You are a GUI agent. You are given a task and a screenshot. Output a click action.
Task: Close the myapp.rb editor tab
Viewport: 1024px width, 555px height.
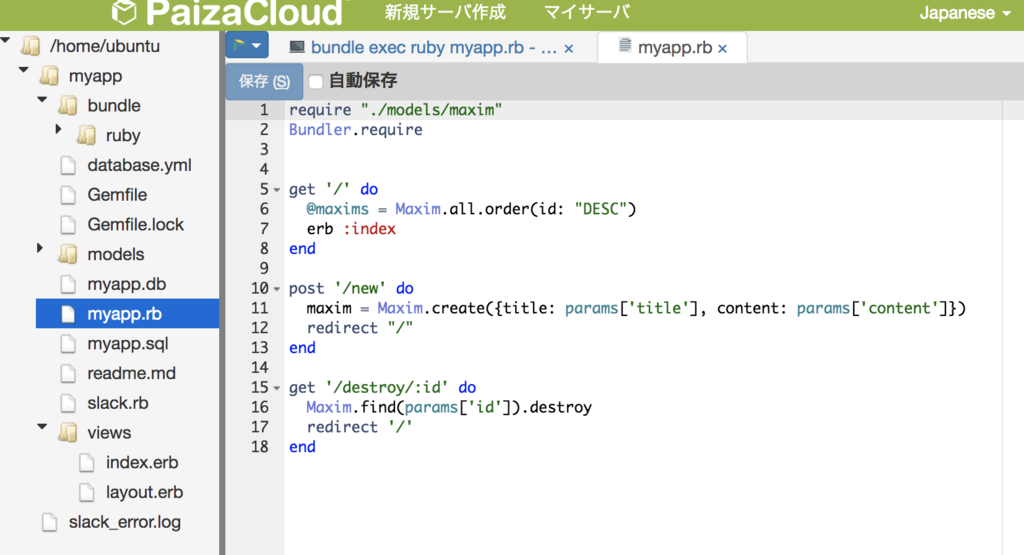click(722, 48)
